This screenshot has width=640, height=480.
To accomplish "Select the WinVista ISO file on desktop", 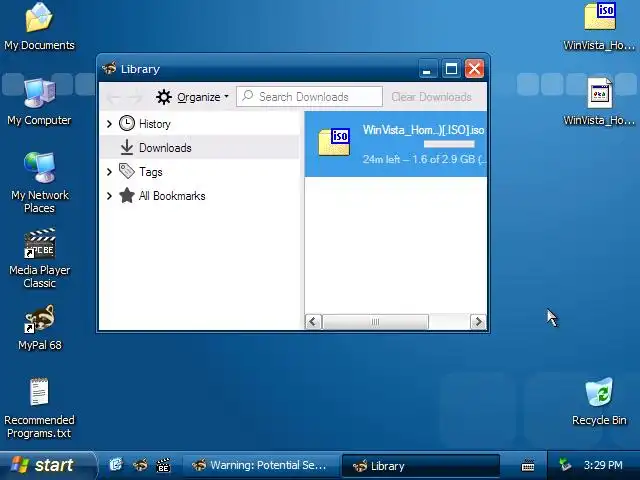I will (599, 27).
